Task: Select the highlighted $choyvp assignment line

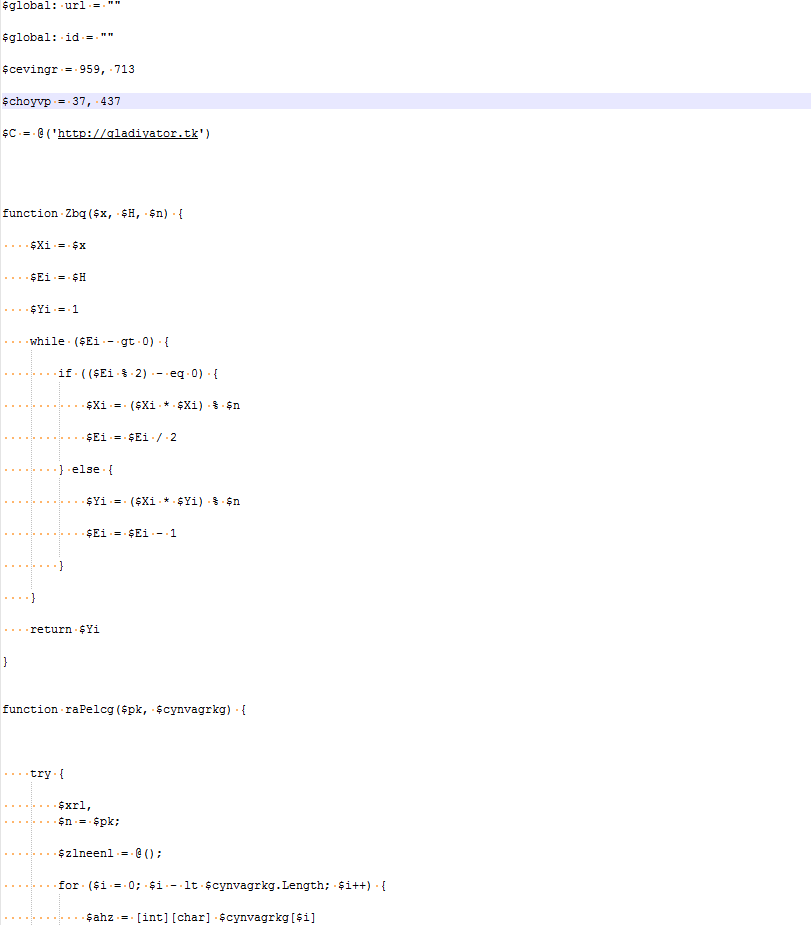Action: (406, 101)
